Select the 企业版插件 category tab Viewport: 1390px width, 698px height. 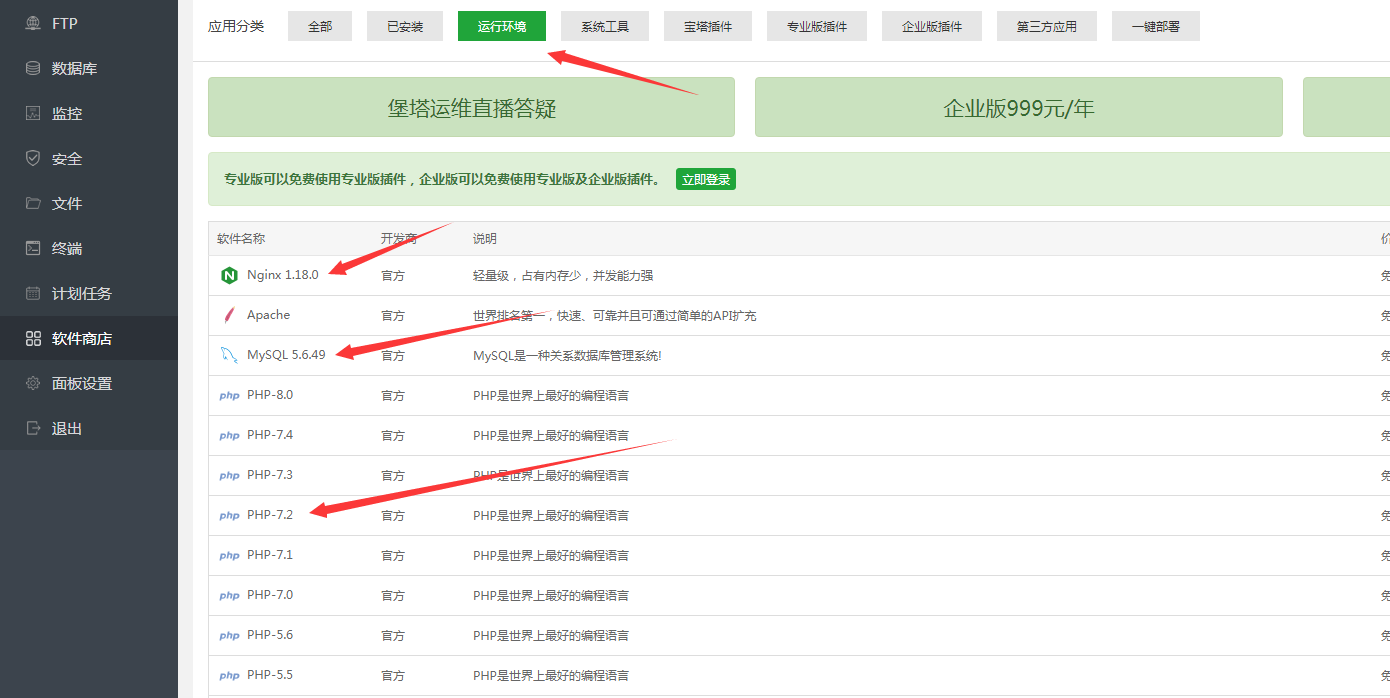click(932, 26)
